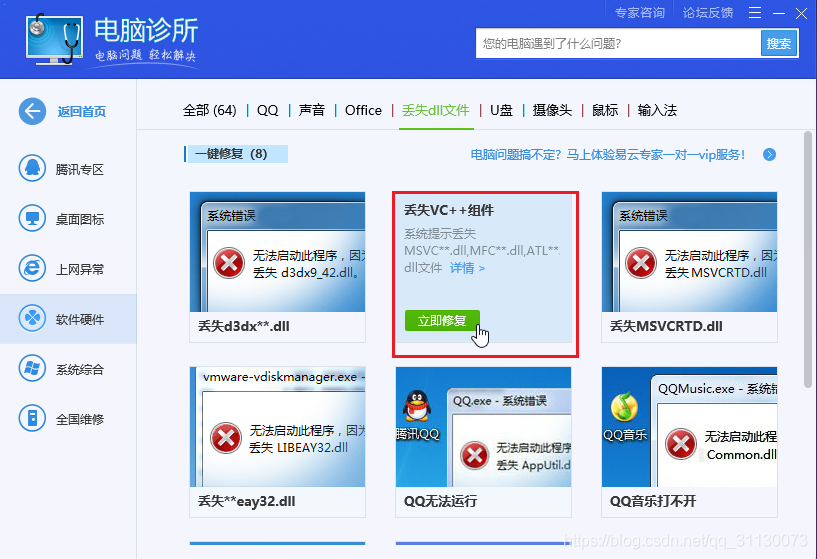817x559 pixels.
Task: Click the 软件硬件 sidebar icon
Action: tap(32, 319)
